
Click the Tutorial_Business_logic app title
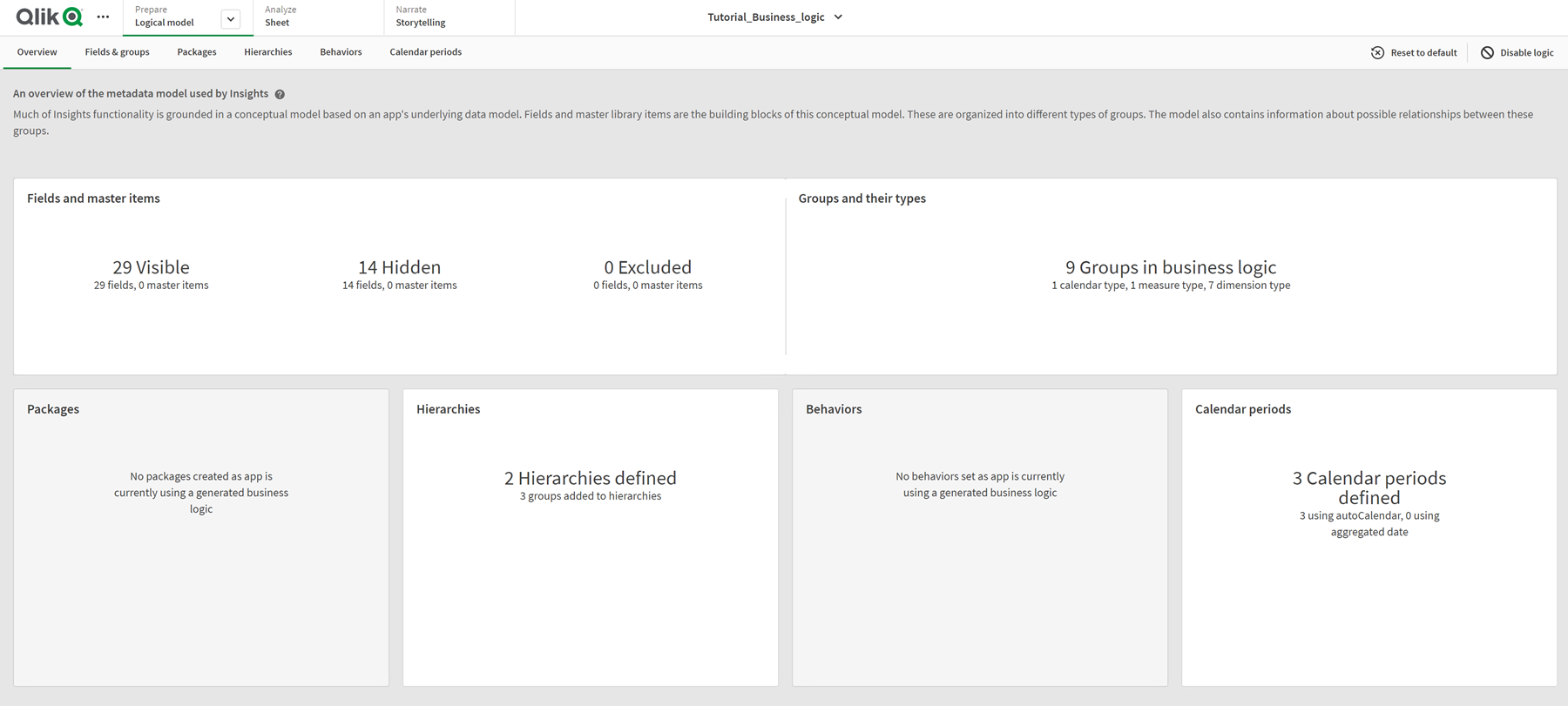(766, 17)
